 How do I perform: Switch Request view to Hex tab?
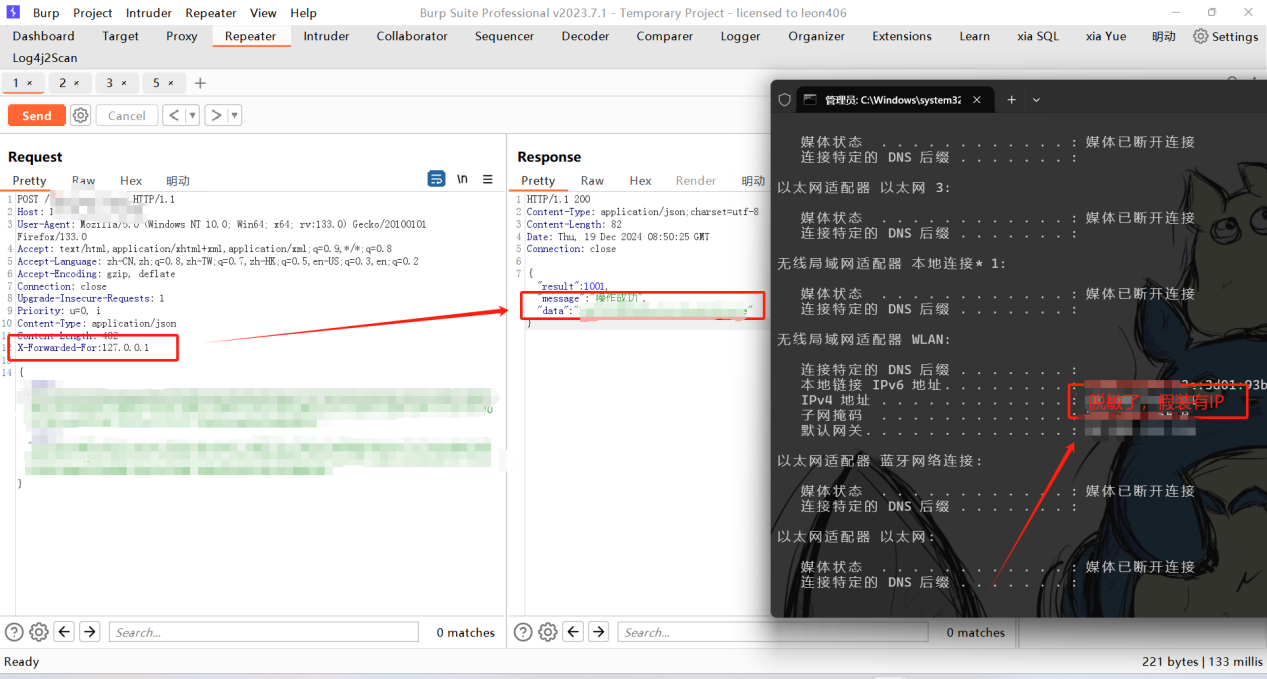[131, 181]
